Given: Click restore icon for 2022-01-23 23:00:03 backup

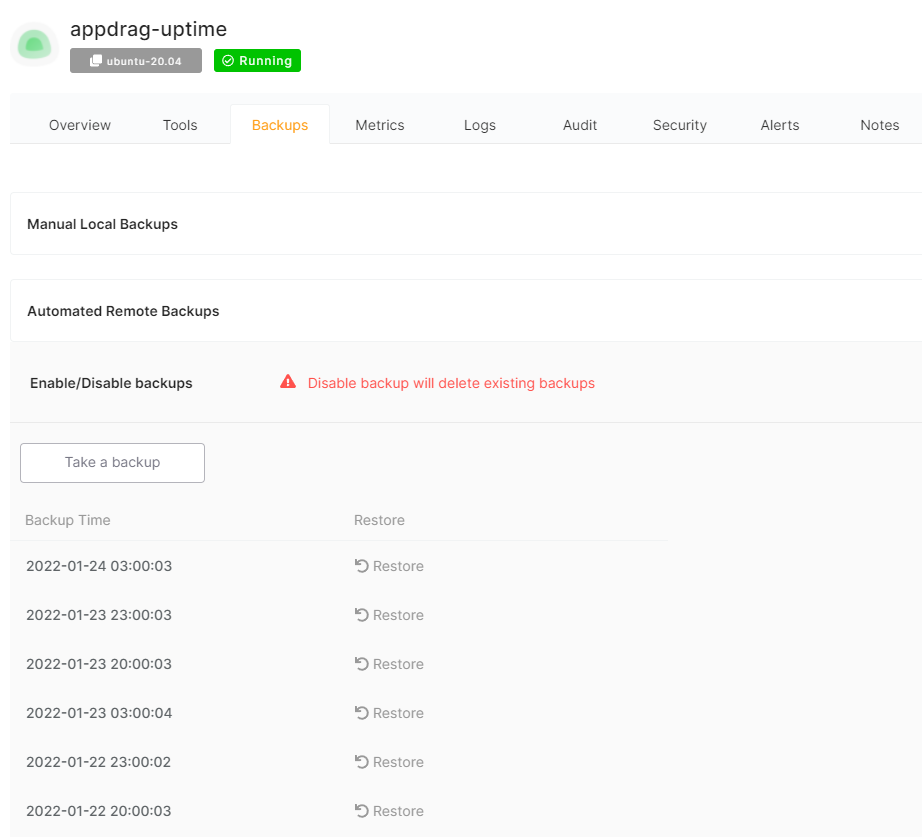Looking at the screenshot, I should click(362, 615).
